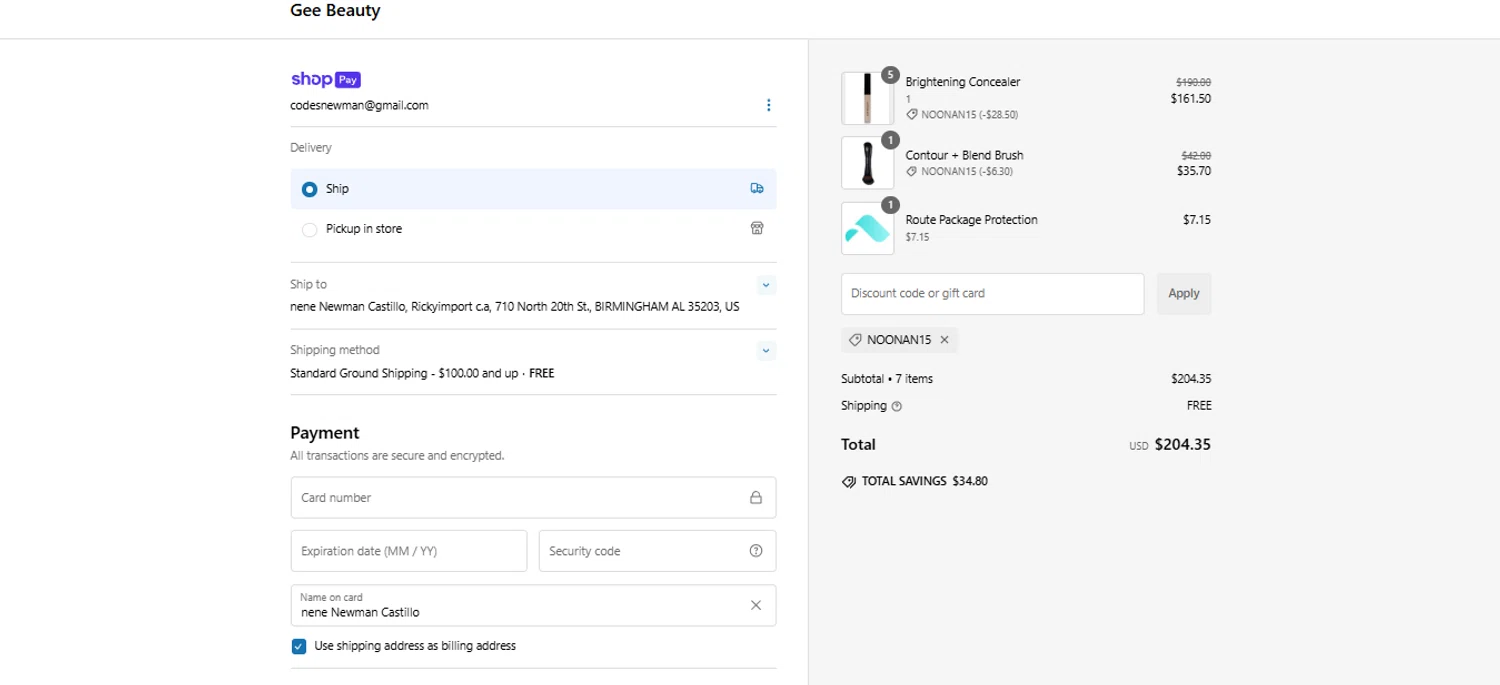Image resolution: width=1500 pixels, height=685 pixels.
Task: Click the Total Savings tag icon
Action: click(849, 481)
